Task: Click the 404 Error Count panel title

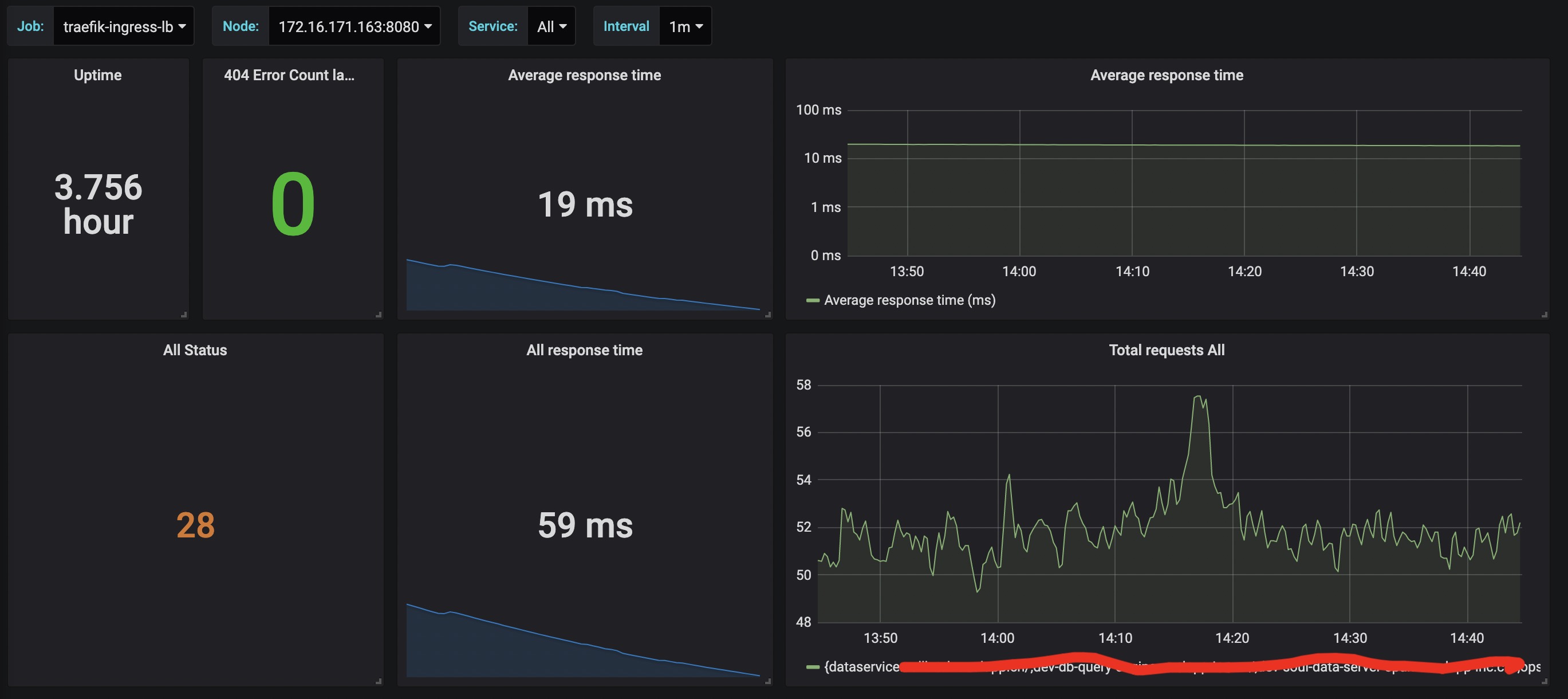Action: tap(289, 75)
